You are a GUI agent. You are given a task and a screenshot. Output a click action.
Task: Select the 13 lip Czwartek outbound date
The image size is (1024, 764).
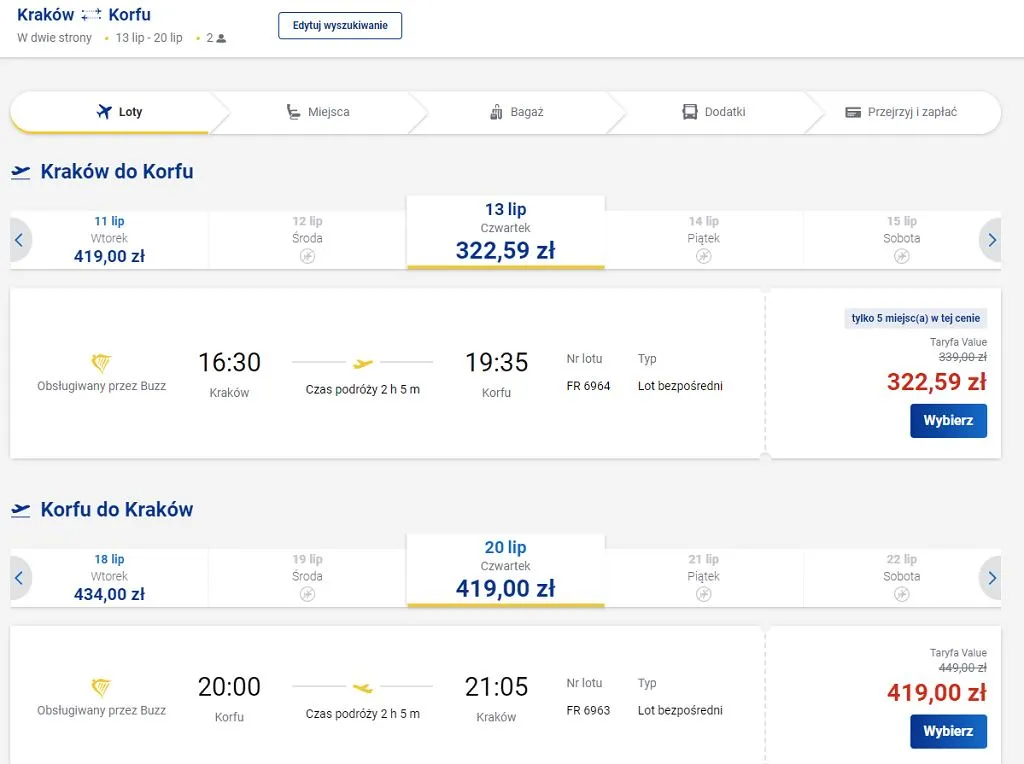tap(505, 234)
